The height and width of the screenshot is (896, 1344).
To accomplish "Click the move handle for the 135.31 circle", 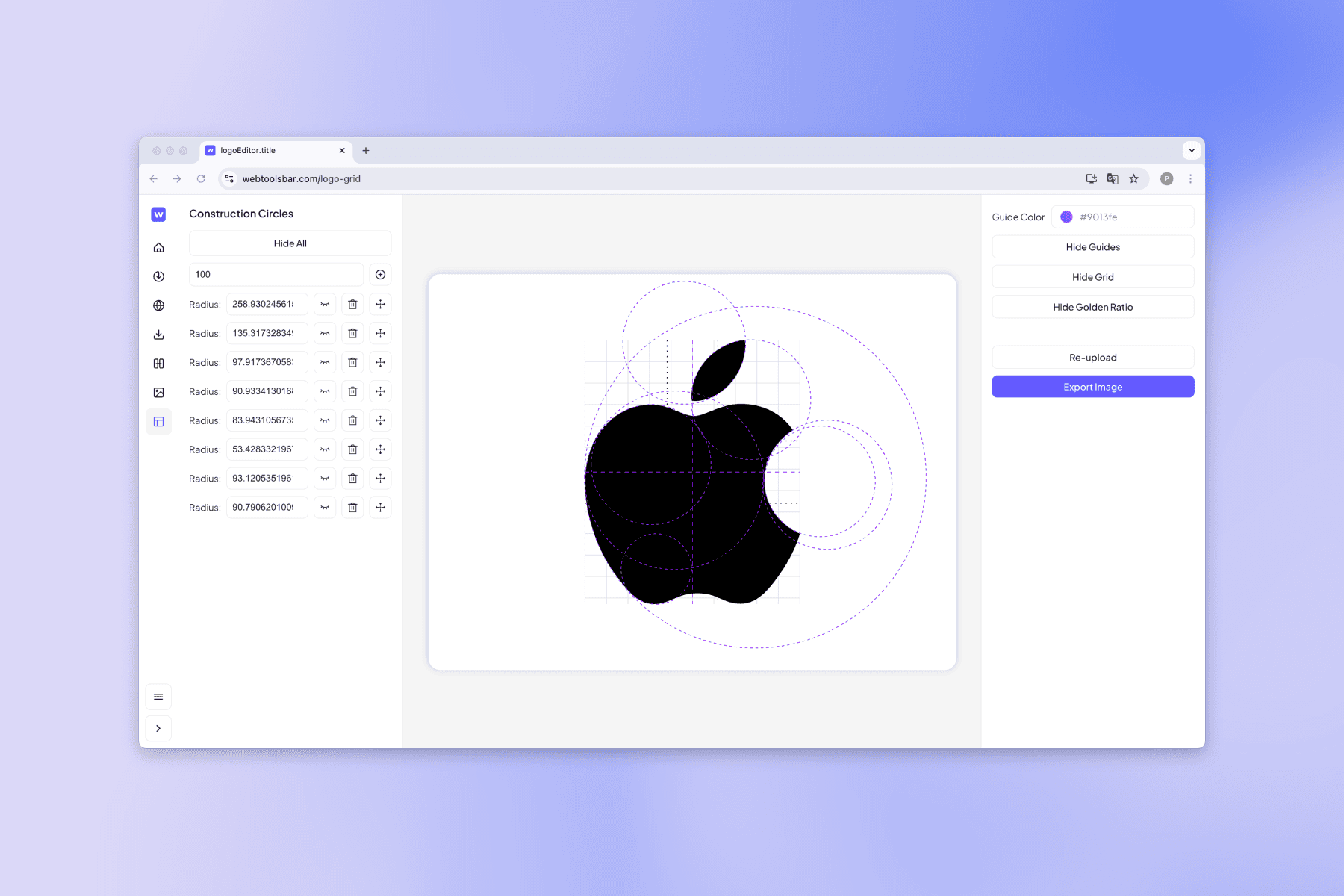I will (x=380, y=333).
